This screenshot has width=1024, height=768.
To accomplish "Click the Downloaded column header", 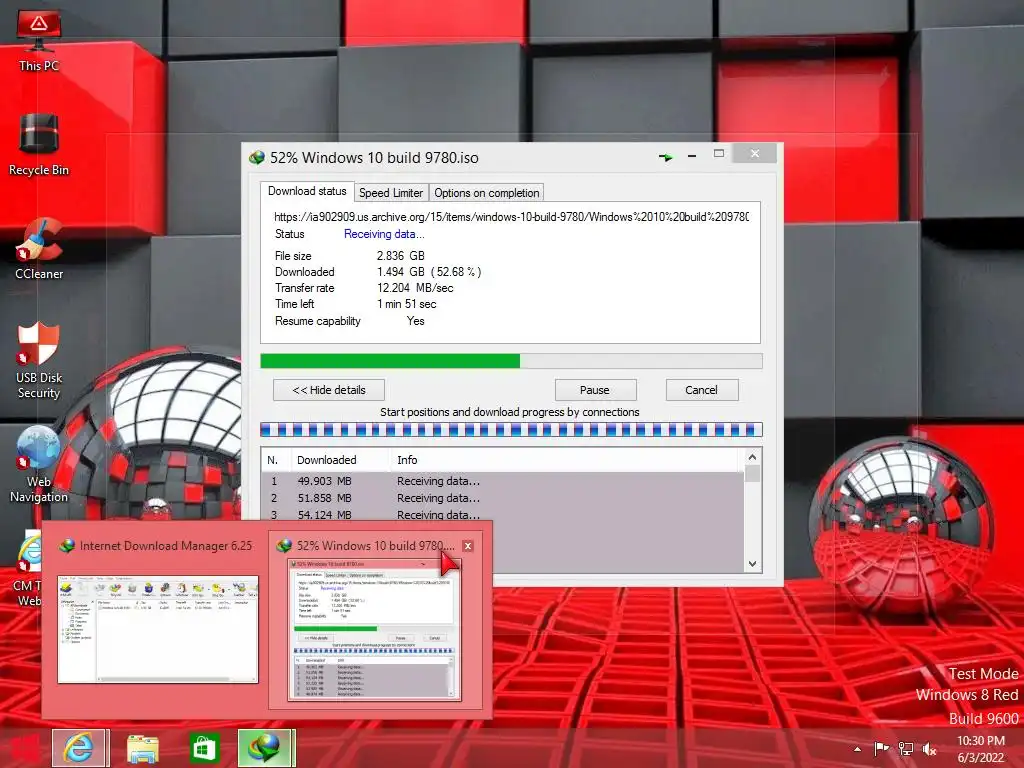I will point(340,460).
